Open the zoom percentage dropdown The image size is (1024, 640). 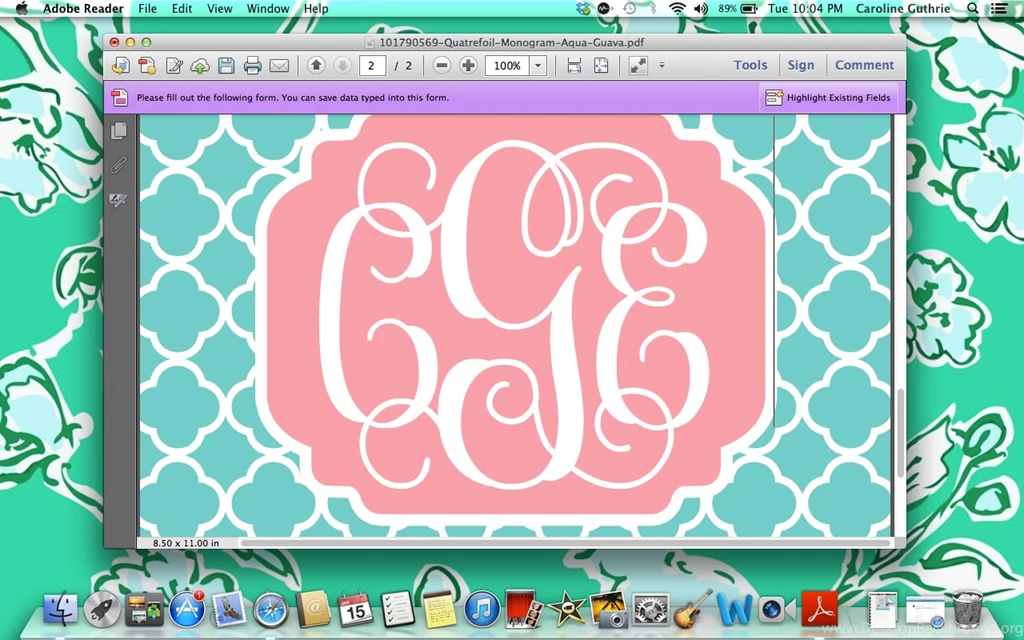[537, 65]
